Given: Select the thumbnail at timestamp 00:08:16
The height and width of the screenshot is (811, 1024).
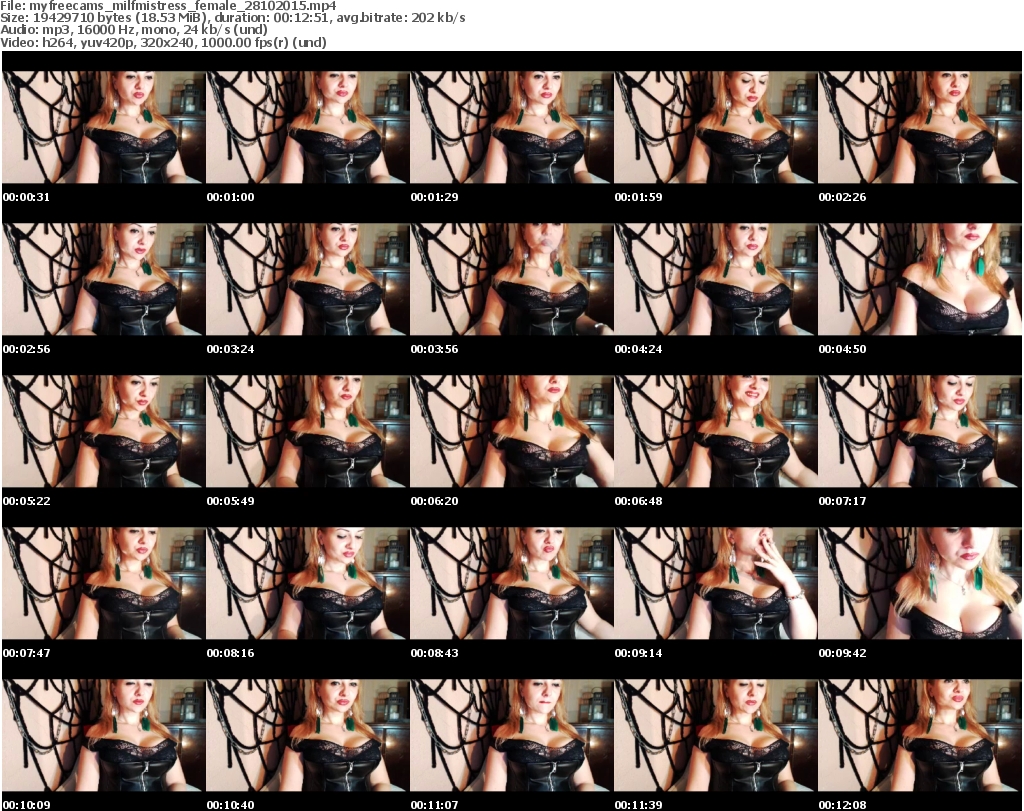Looking at the screenshot, I should click(x=308, y=583).
